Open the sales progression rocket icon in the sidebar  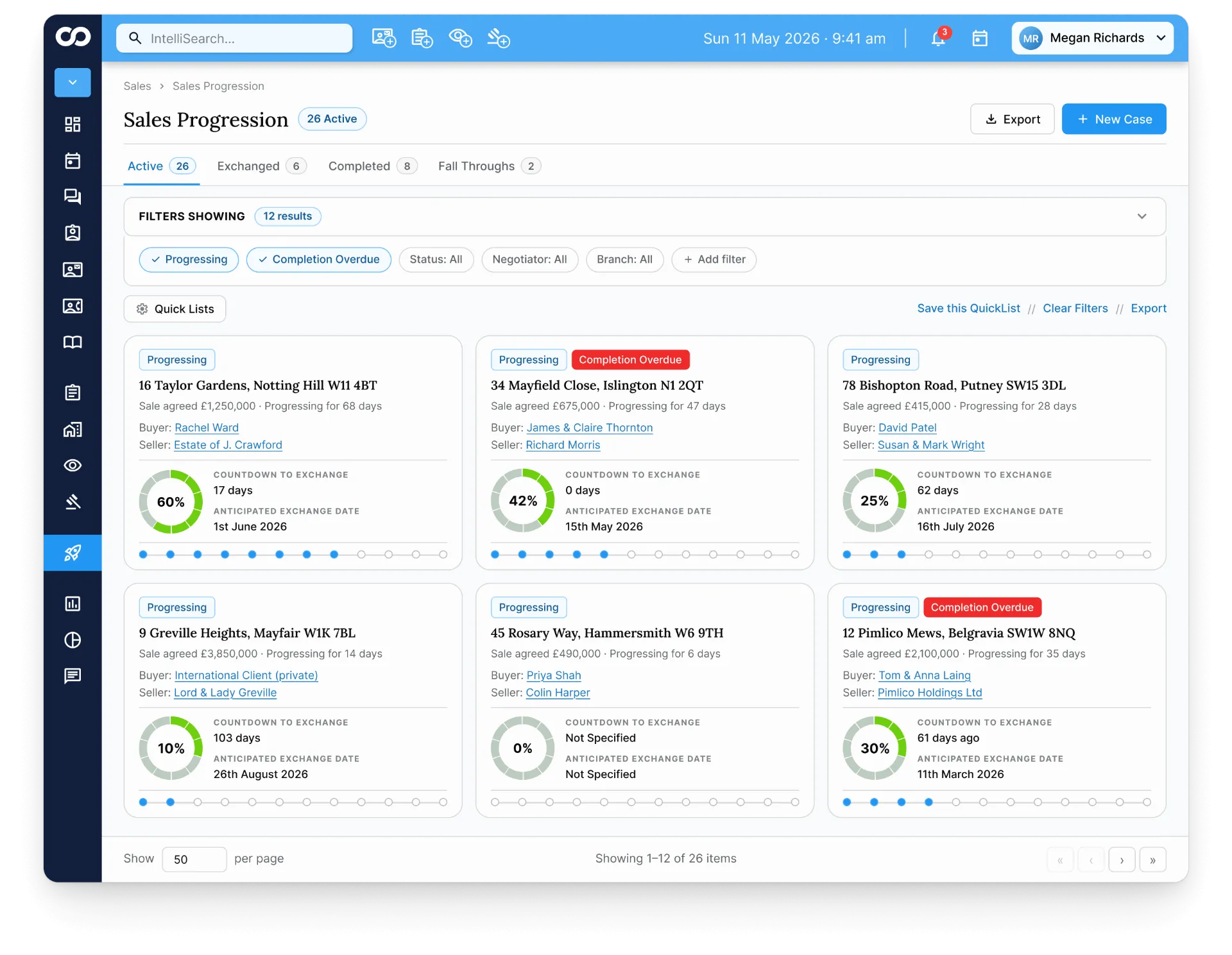(73, 553)
